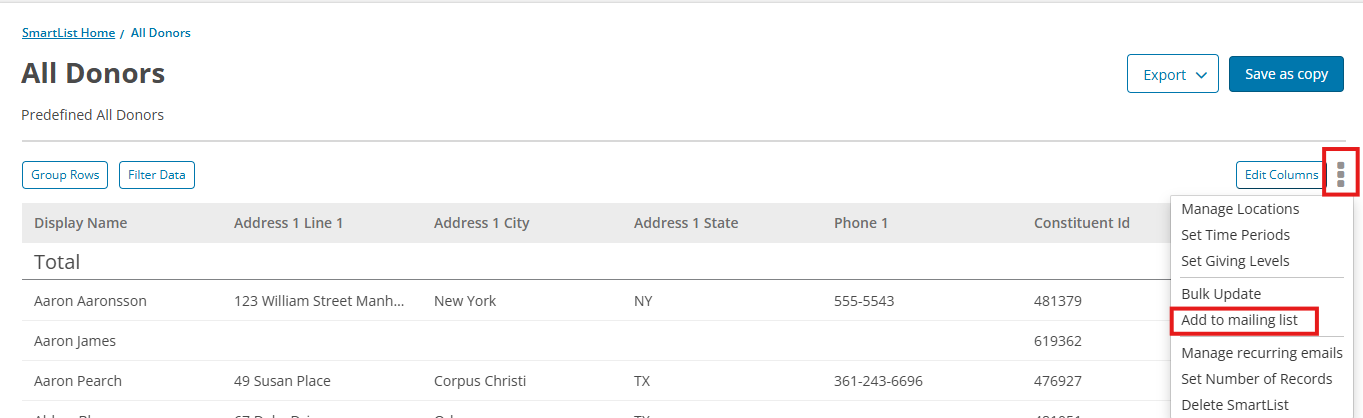Select the All Donors breadcrumb link
Image resolution: width=1363 pixels, height=418 pixels.
click(161, 33)
